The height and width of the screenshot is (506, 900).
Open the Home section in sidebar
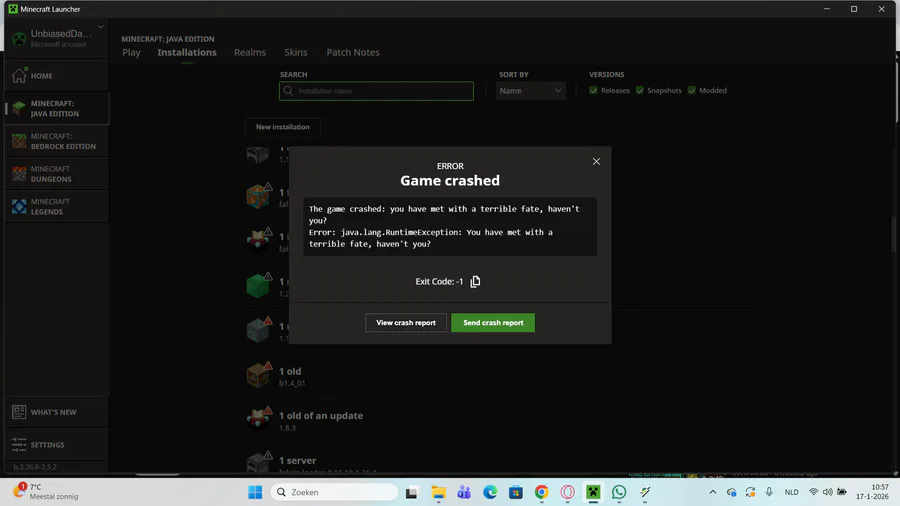[56, 76]
